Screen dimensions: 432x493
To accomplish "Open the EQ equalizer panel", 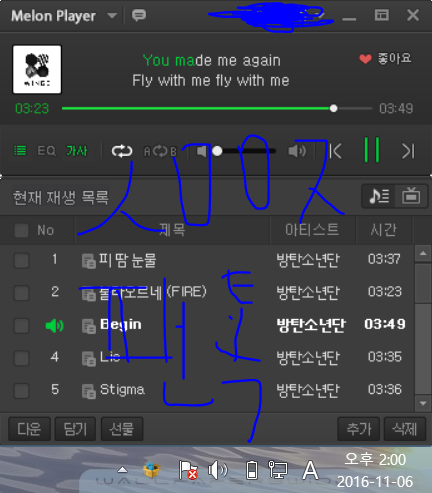I will tap(46, 151).
